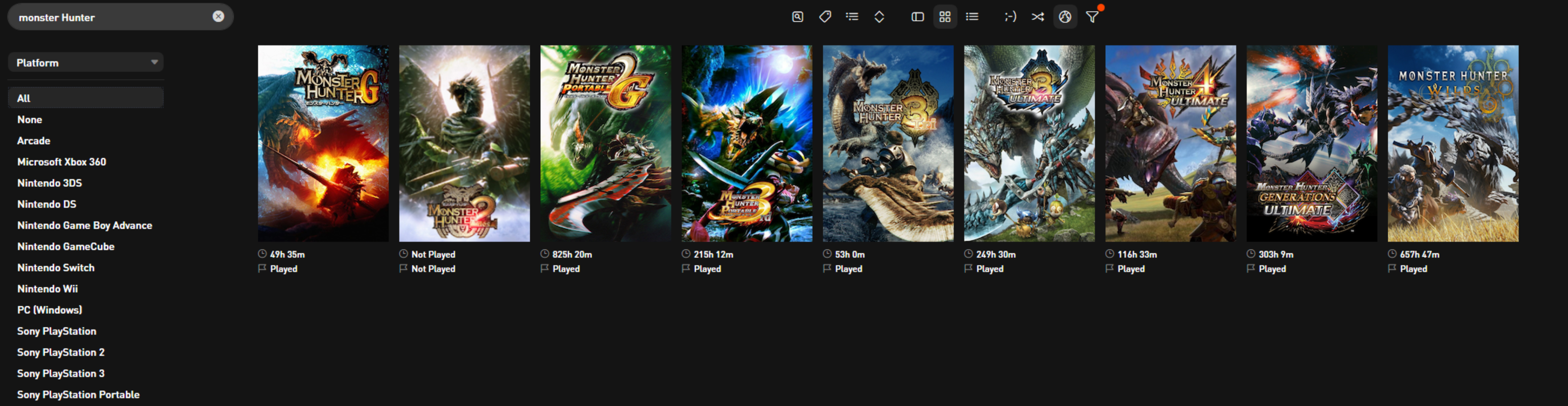
Task: Choose Nintendo Game Boy Advance filter
Action: (x=86, y=225)
